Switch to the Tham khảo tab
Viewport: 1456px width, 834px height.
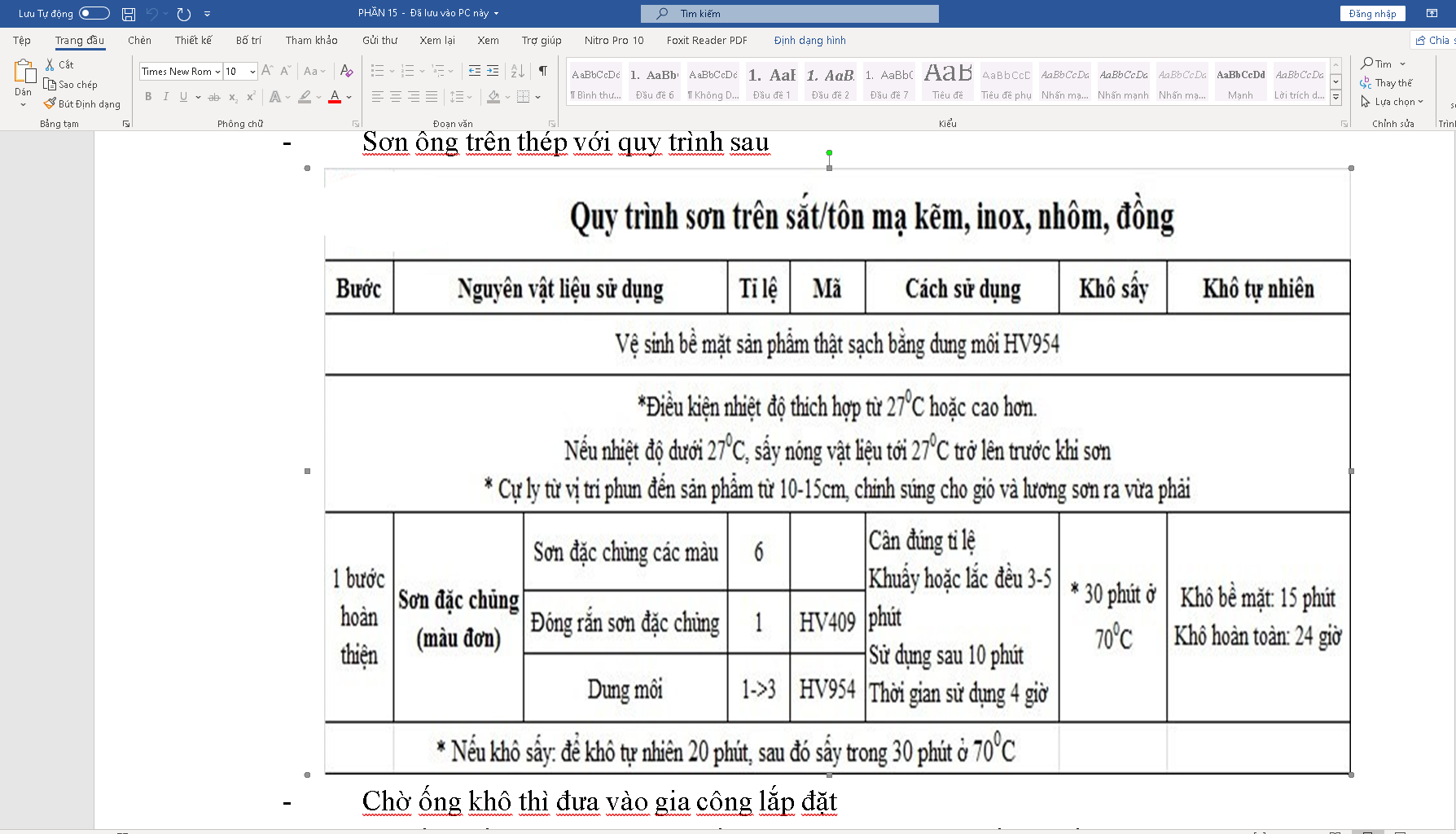(x=311, y=40)
